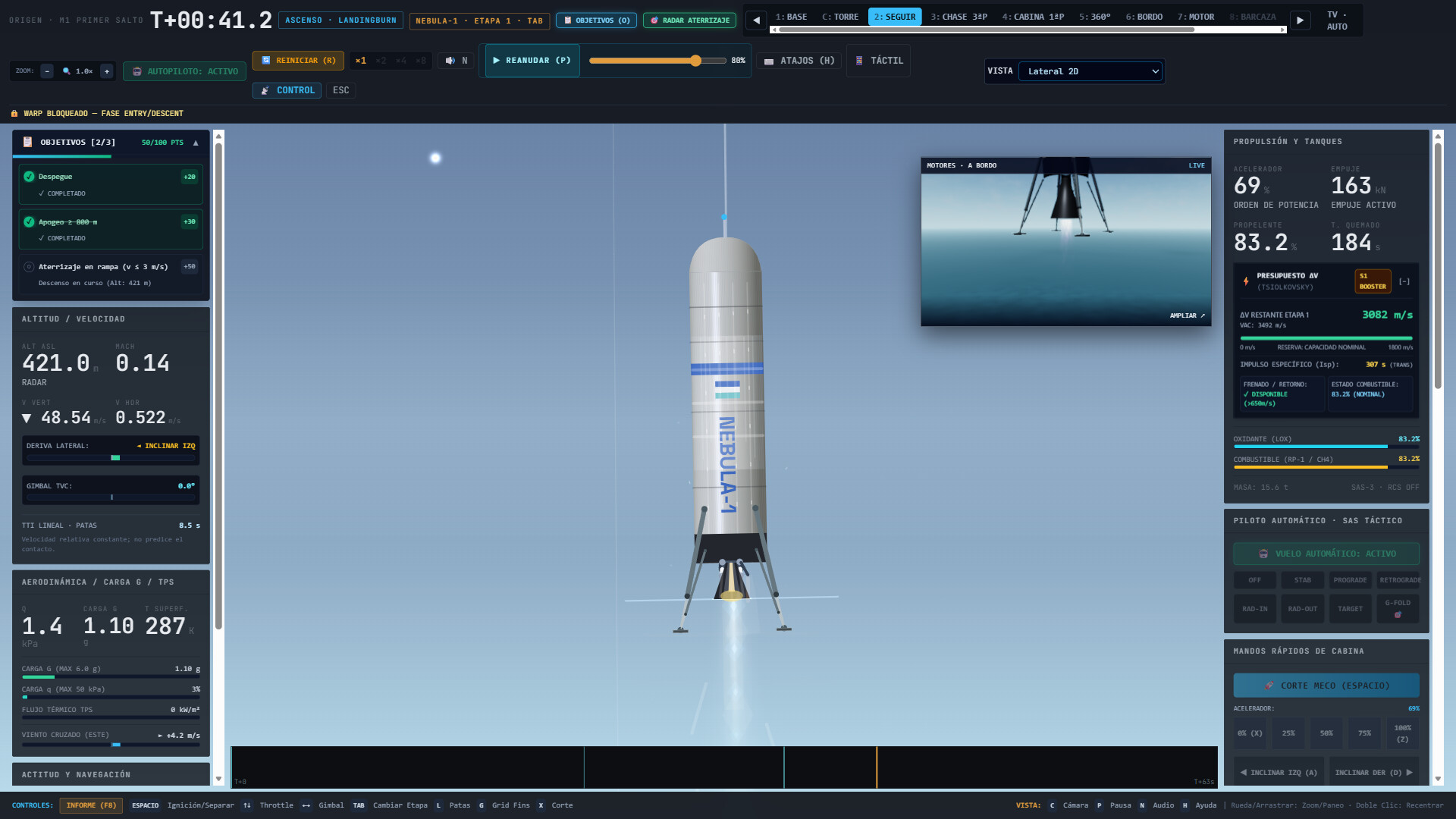Click Corte MECO (Espacio) button
This screenshot has width=1456, height=819.
(x=1326, y=686)
